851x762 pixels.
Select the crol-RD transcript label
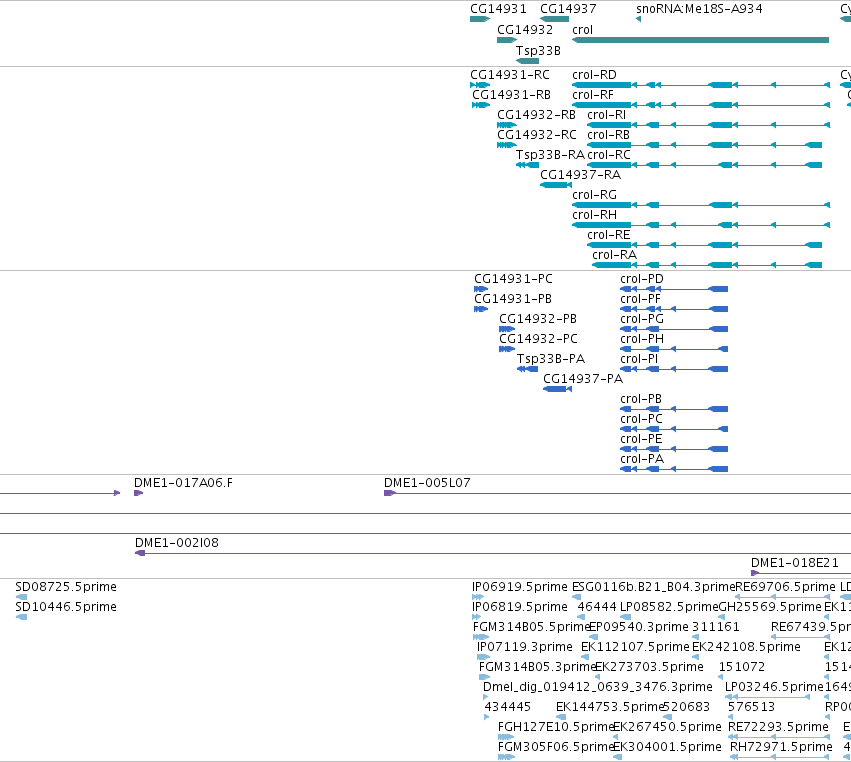[594, 74]
